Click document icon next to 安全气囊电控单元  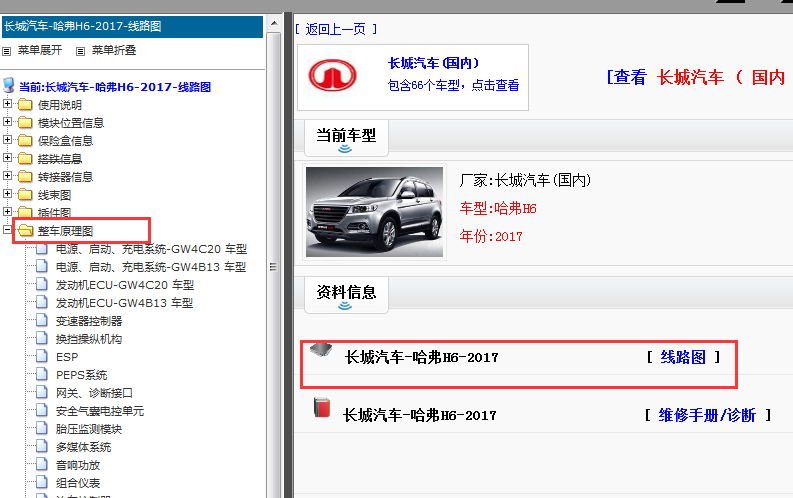click(42, 411)
